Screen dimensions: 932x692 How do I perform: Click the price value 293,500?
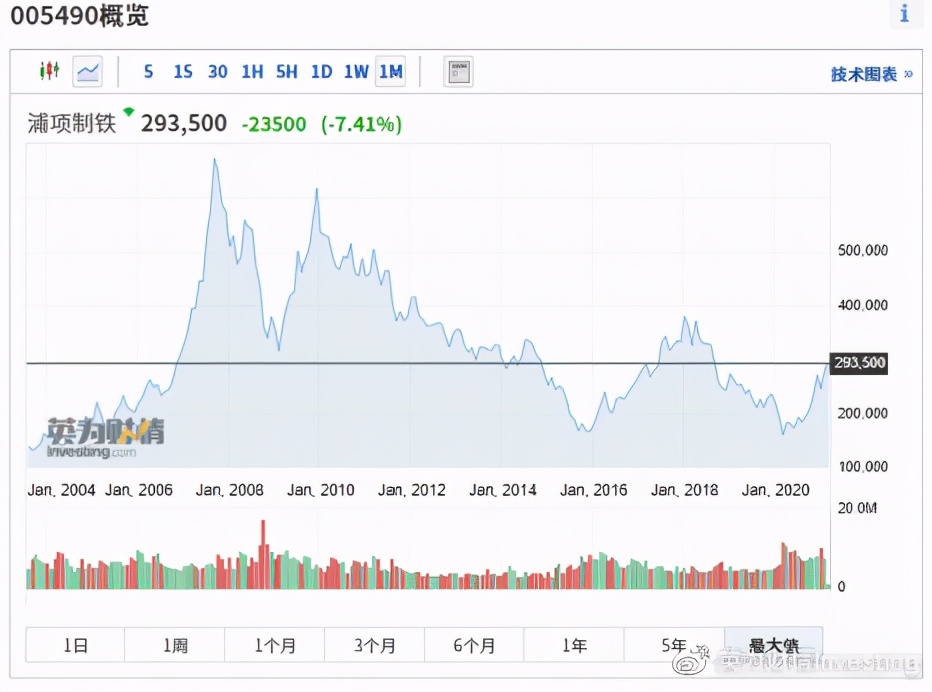[x=184, y=124]
